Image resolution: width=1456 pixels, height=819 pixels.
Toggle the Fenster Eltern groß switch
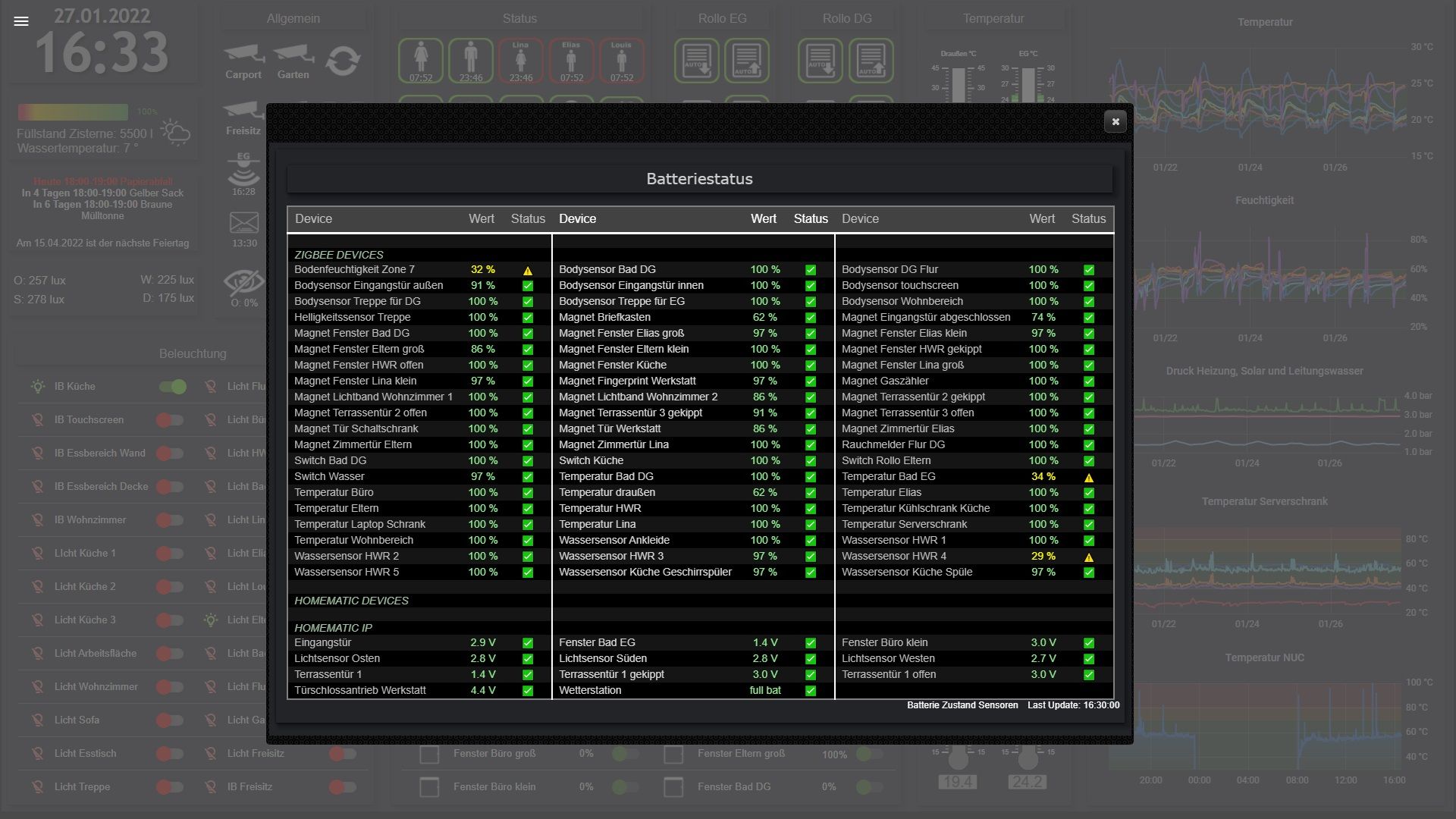tap(869, 754)
